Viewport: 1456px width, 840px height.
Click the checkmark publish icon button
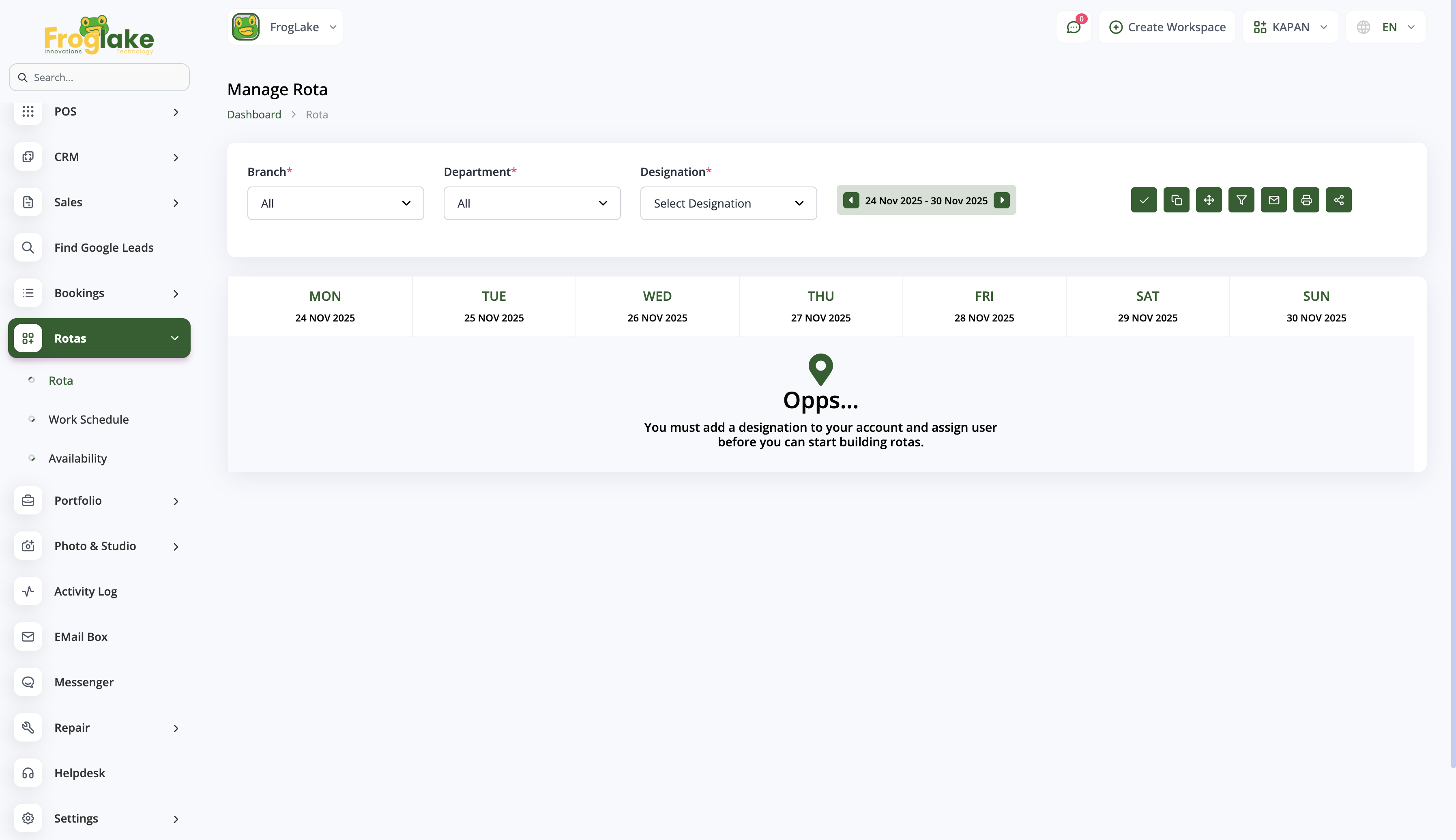(x=1143, y=200)
